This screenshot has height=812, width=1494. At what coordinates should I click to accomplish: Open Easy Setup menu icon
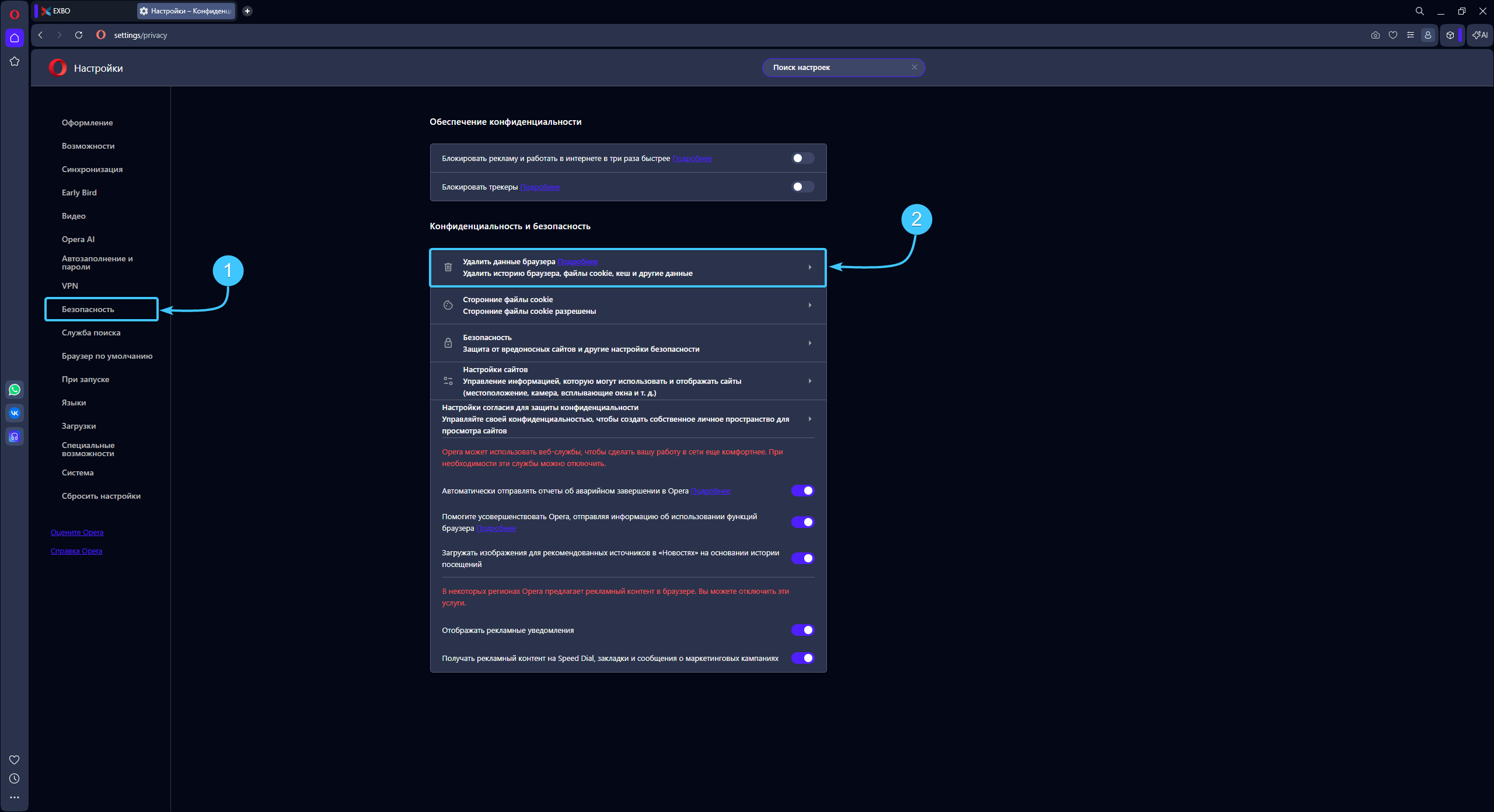click(1411, 35)
